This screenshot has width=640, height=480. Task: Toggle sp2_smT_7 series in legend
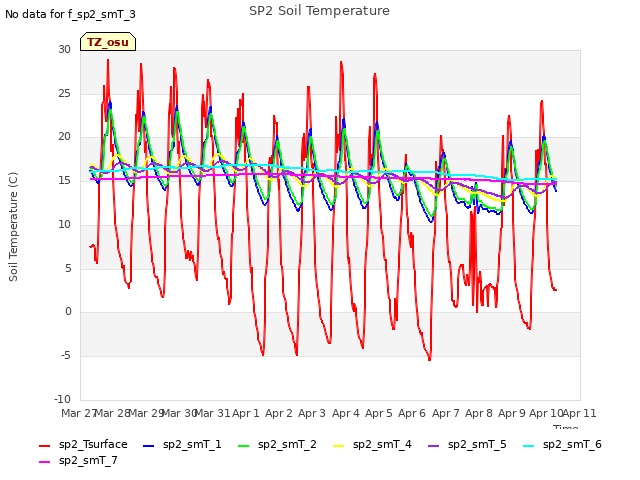click(x=78, y=460)
